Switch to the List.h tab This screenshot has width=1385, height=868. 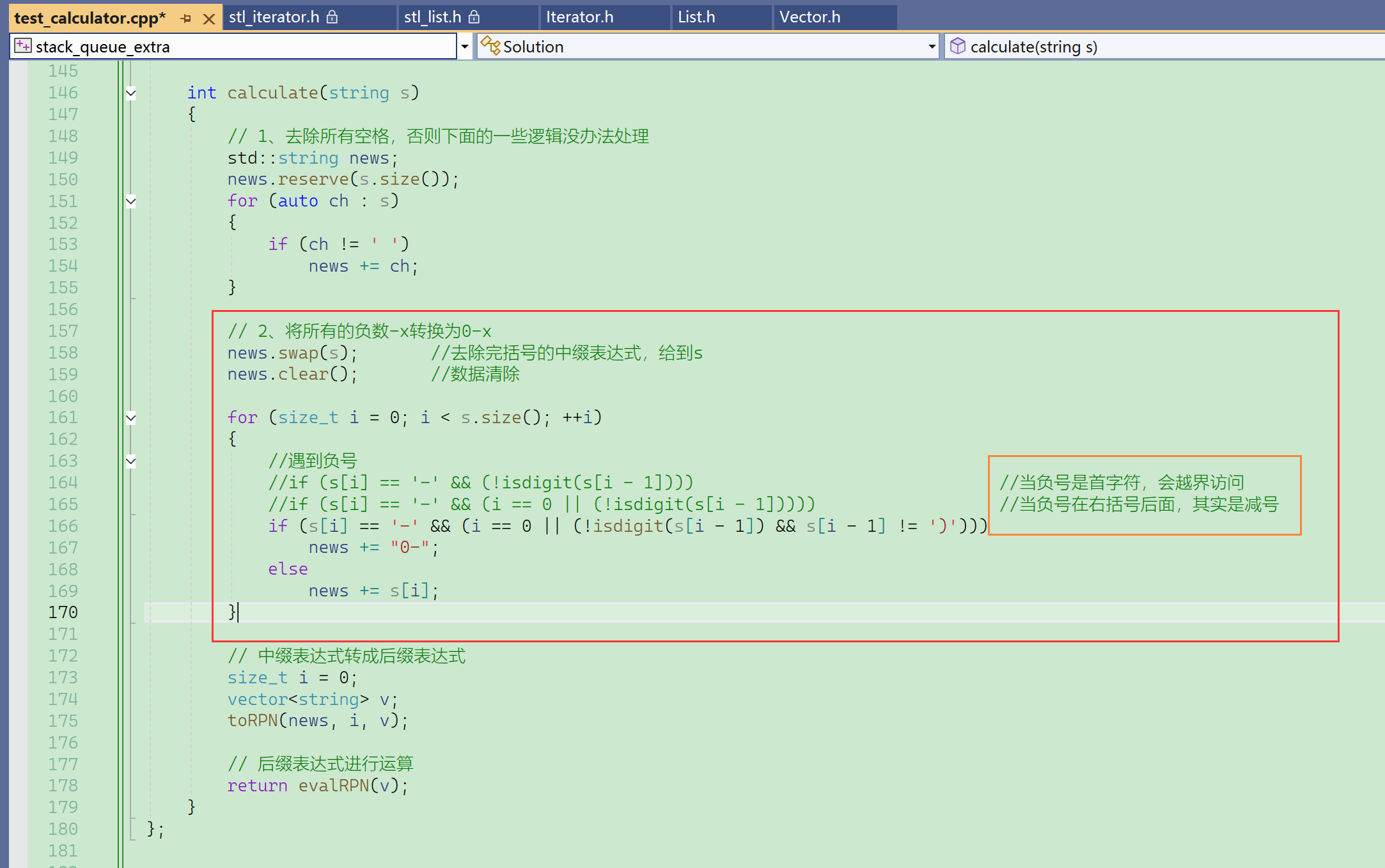pyautogui.click(x=696, y=17)
